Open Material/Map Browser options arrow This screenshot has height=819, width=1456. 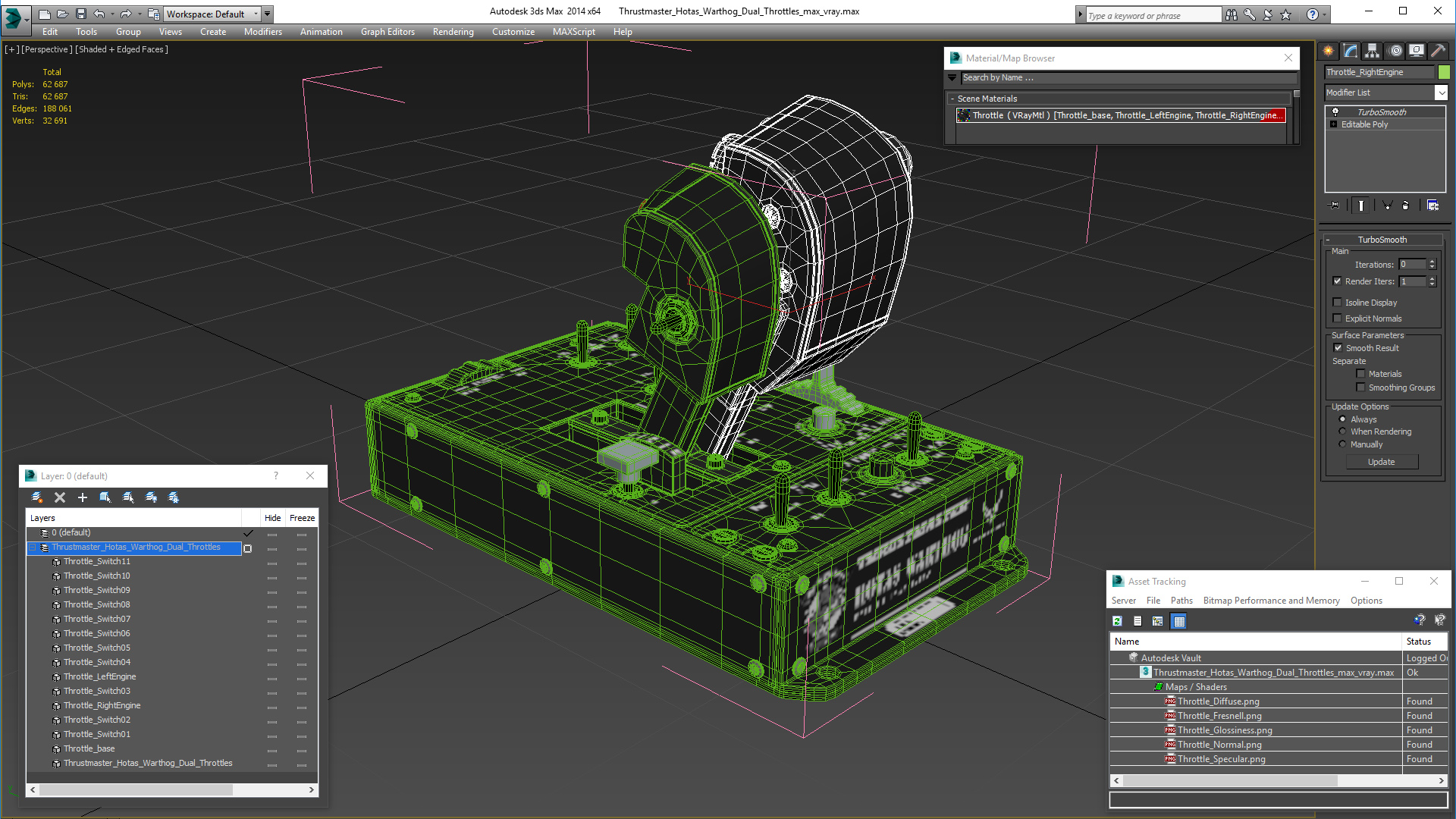pos(952,78)
